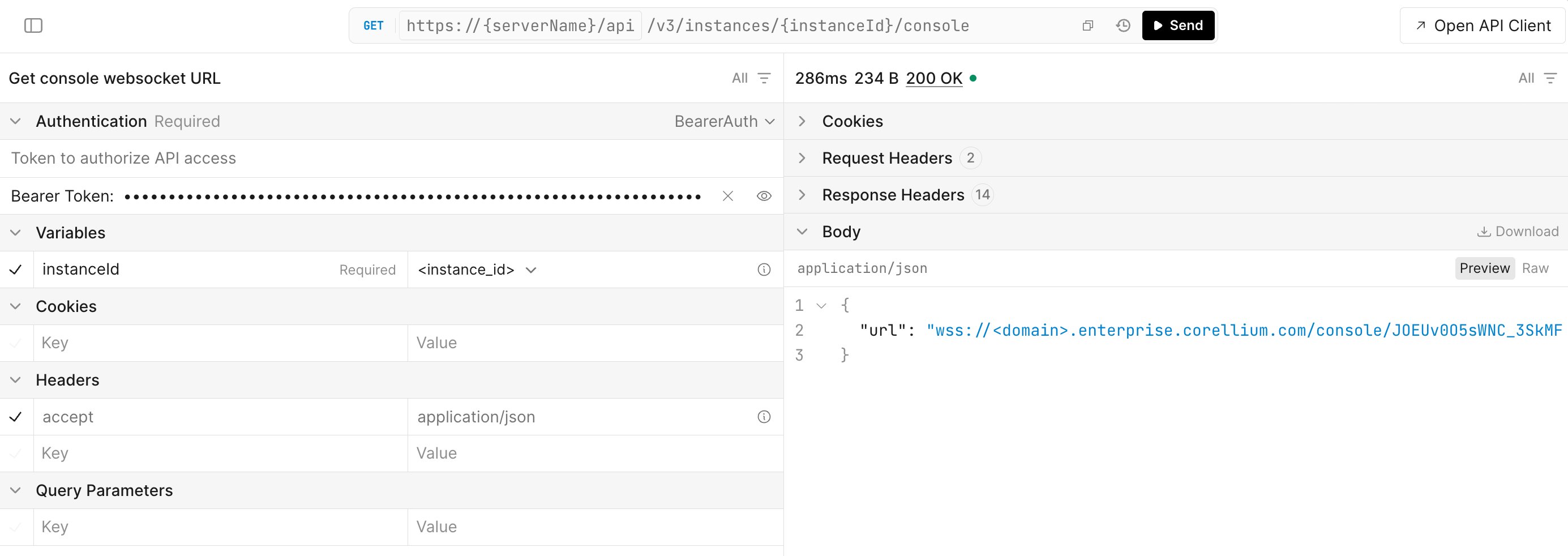Collapse the Authentication section
The image size is (1568, 556).
click(16, 121)
